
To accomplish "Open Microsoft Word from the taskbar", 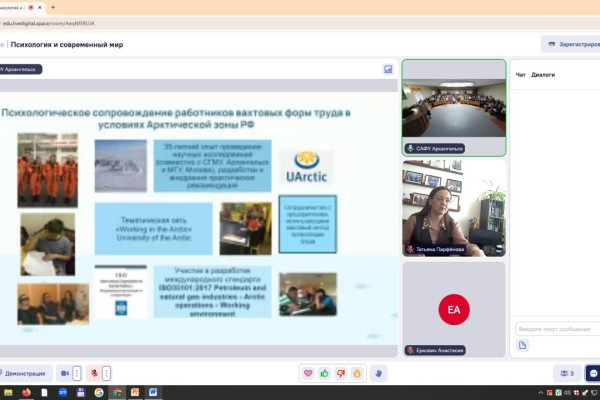I will [x=153, y=392].
